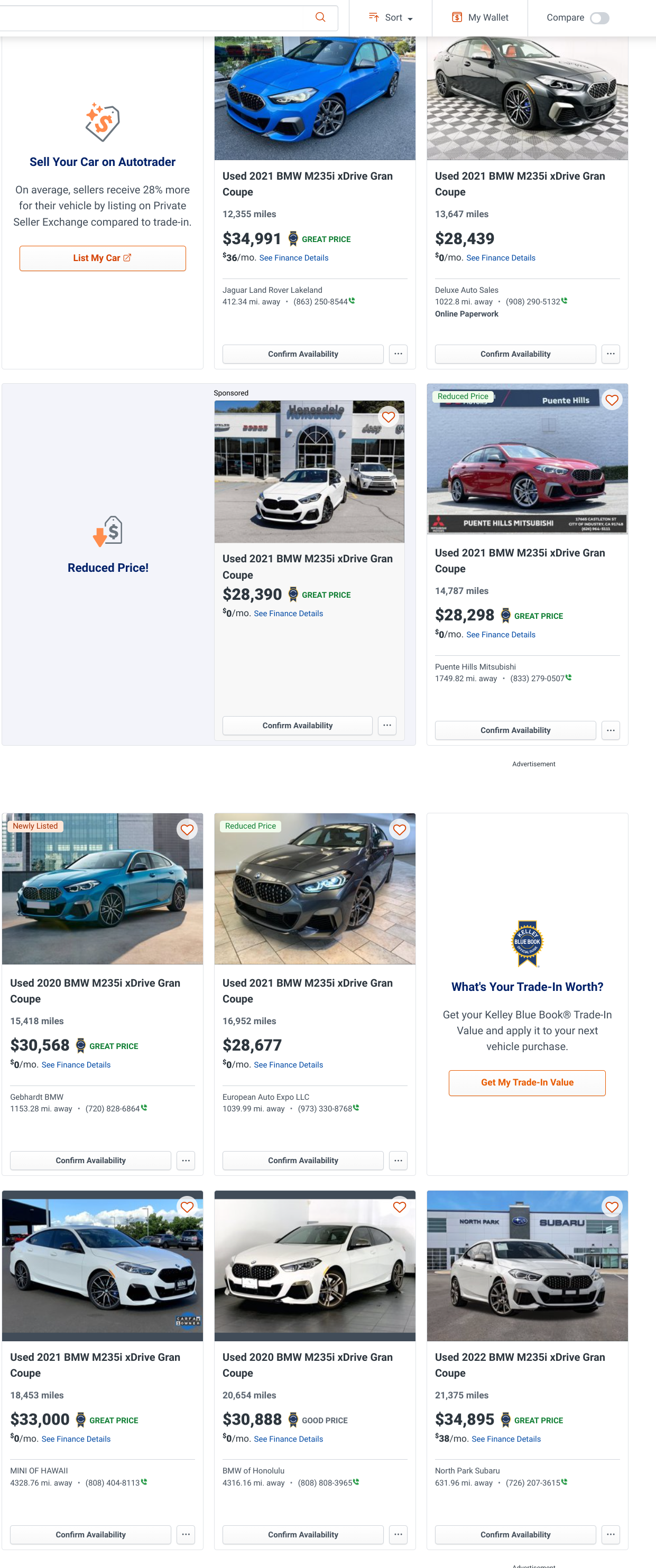
Task: Favorite the North Park Subaru BMW listing
Action: [x=612, y=1207]
